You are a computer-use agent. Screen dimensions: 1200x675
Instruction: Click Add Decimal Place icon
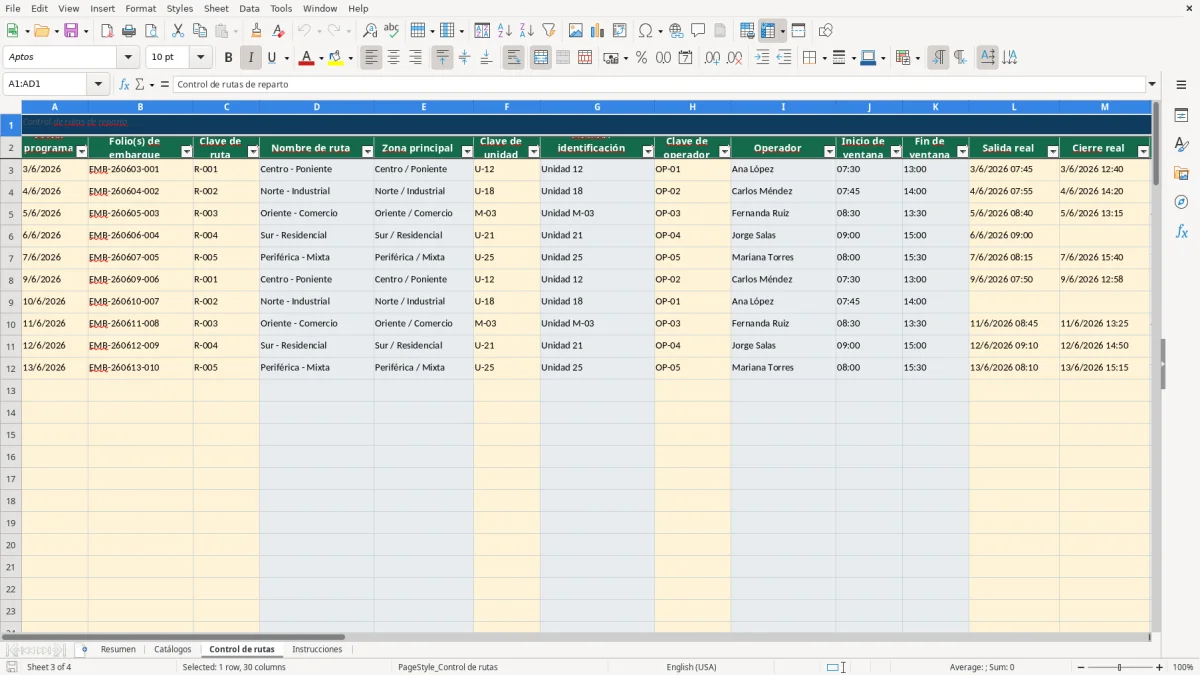click(712, 58)
